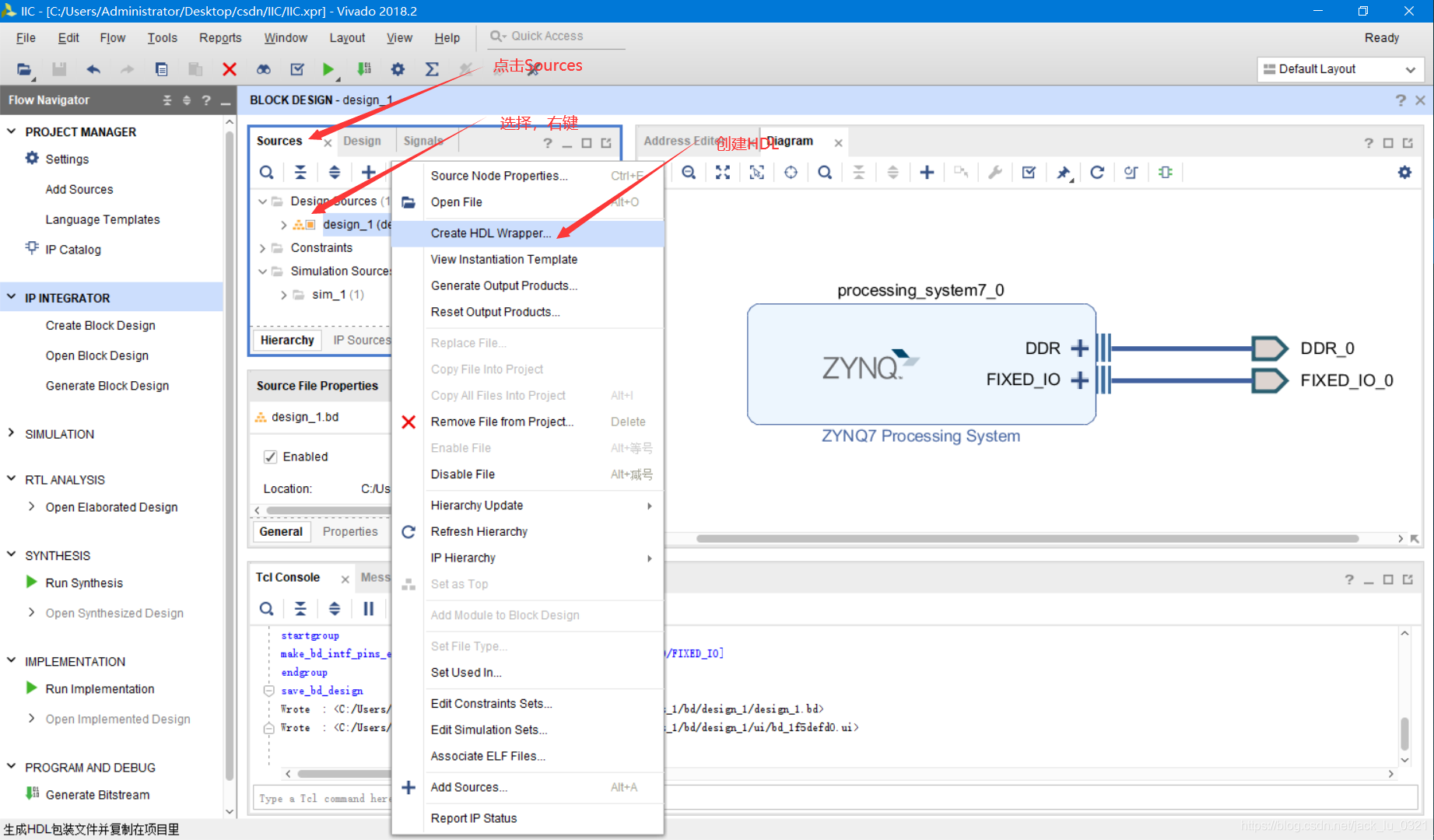
Task: Open the Default Layout dropdown
Action: (x=1341, y=69)
